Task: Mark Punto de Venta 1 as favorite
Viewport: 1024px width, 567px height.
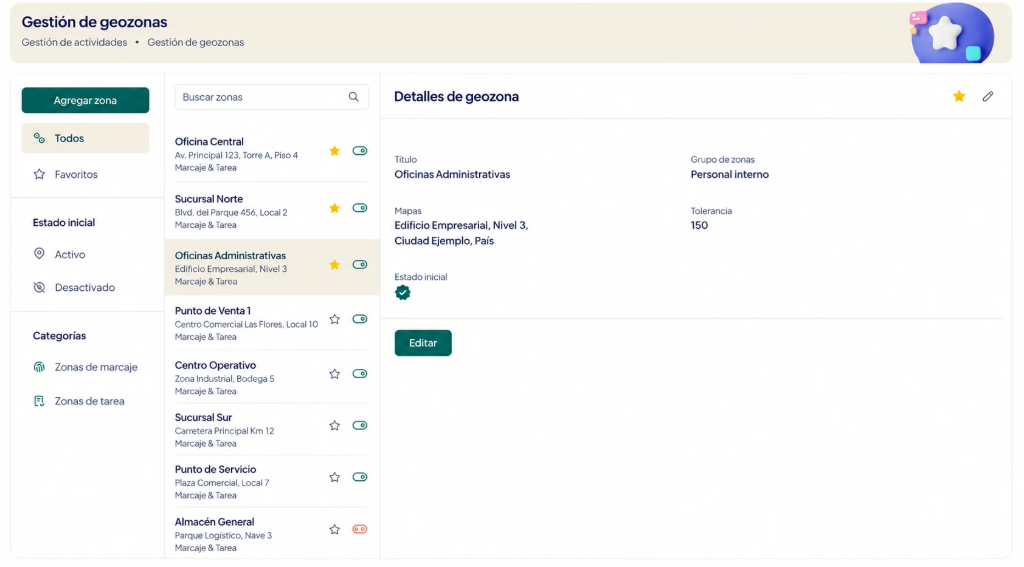Action: [334, 319]
